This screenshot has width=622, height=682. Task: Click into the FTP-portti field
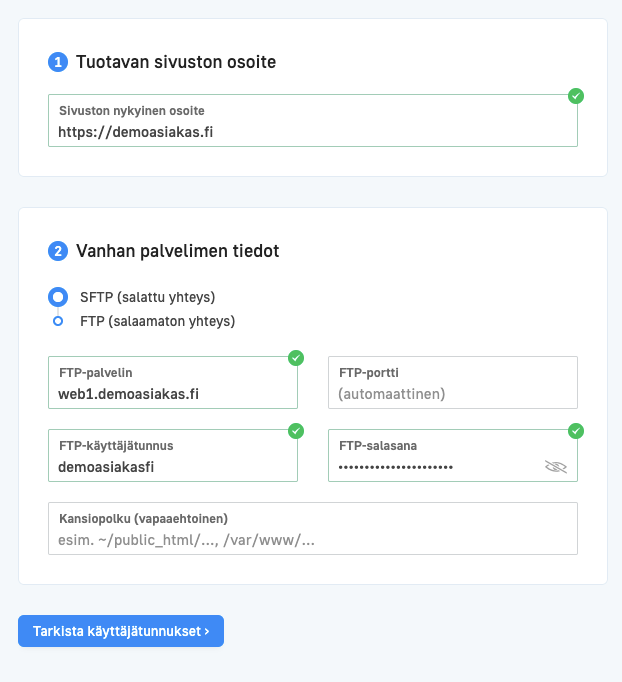pos(452,394)
